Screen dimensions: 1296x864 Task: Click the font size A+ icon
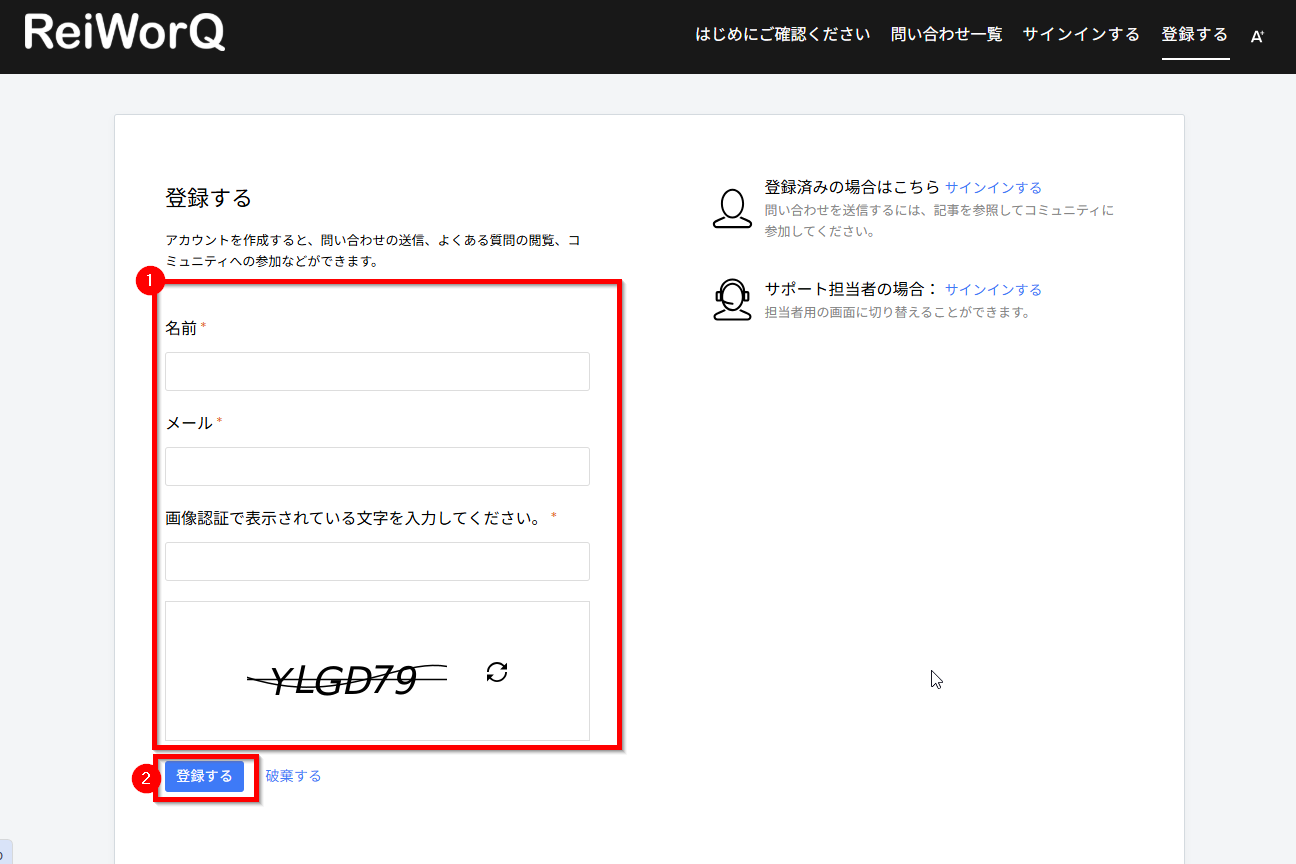1257,36
